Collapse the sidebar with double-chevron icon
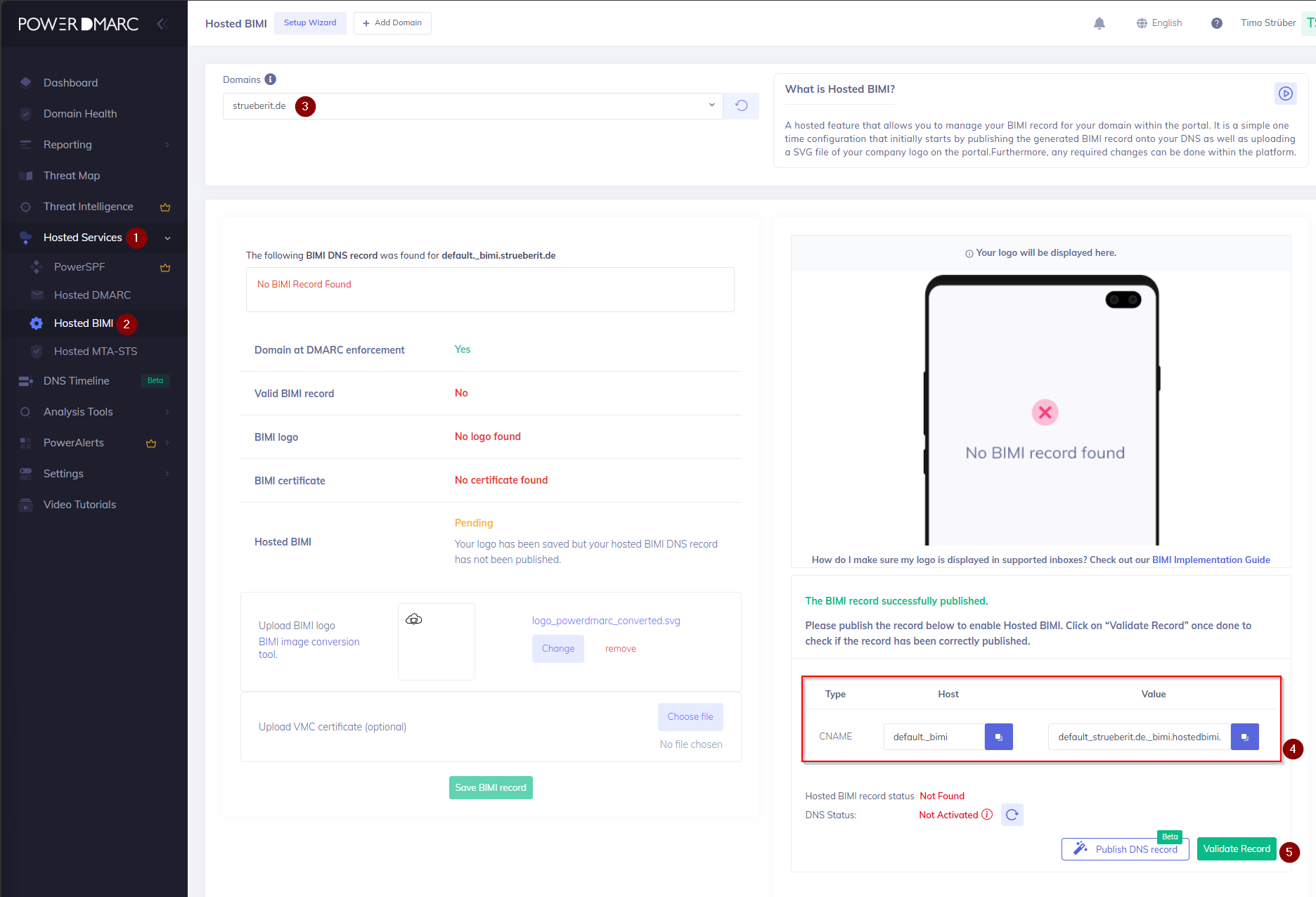 pos(162,24)
